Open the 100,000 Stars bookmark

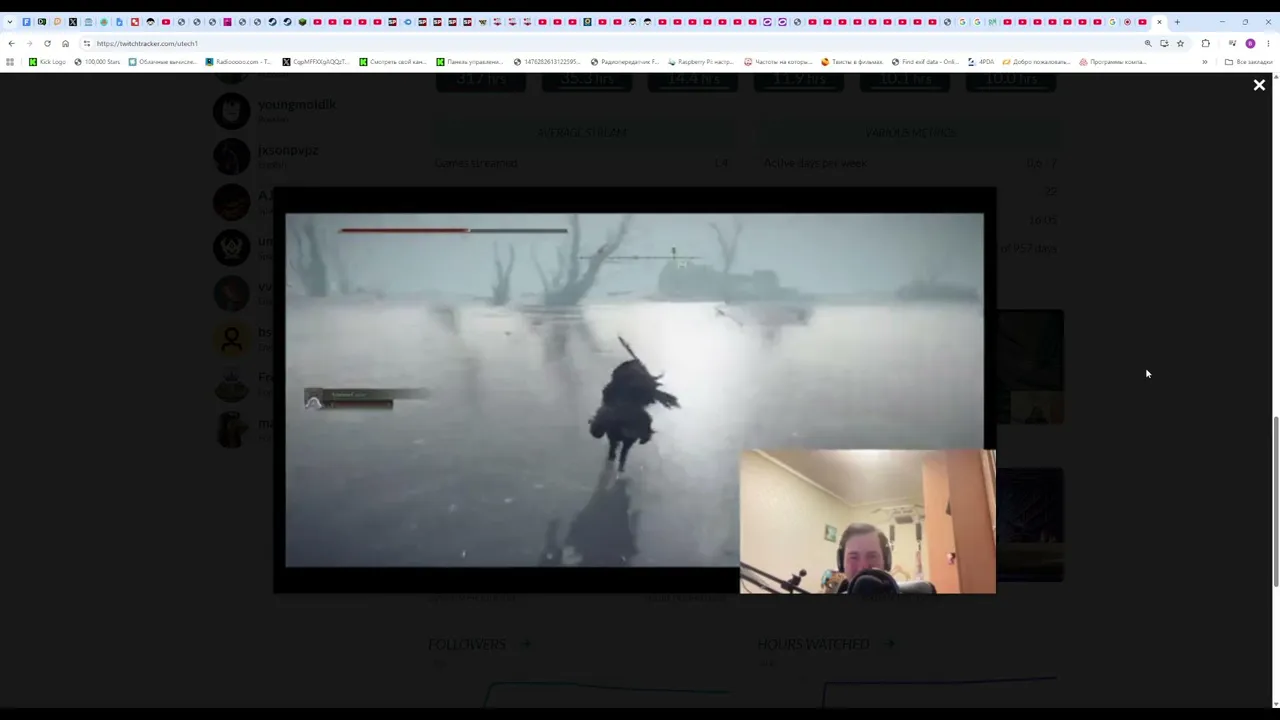click(97, 62)
